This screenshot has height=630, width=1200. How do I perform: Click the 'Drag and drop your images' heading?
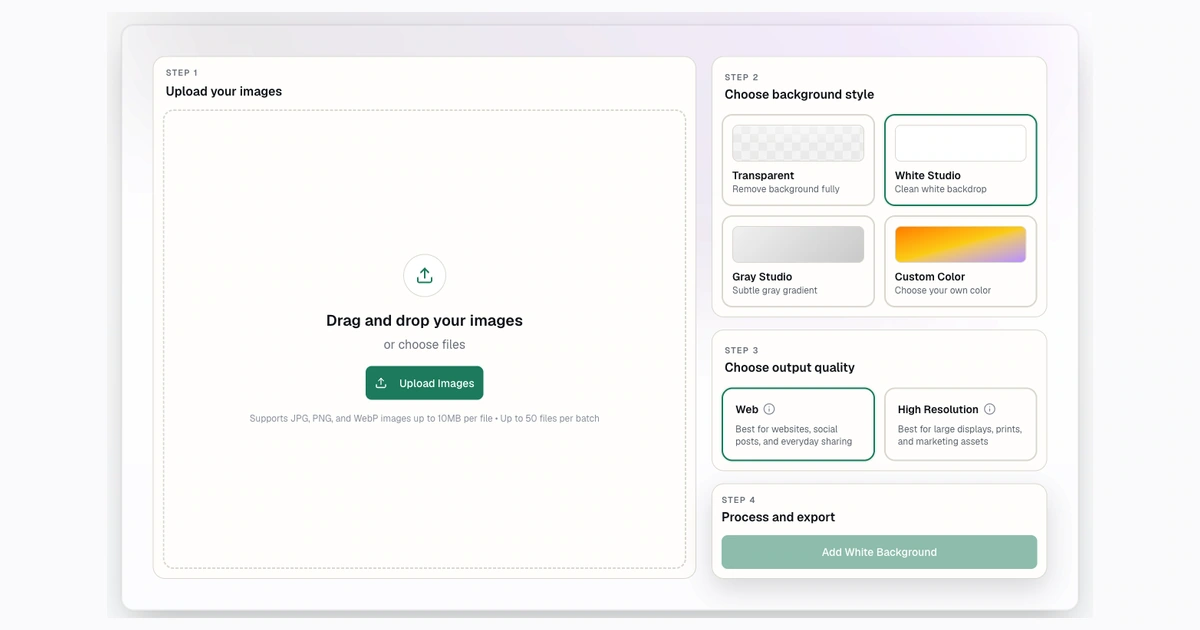(424, 321)
